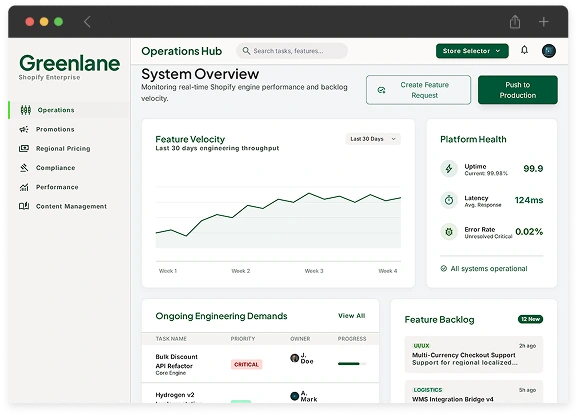The image size is (579, 416).
Task: Click Create Feature Request button
Action: click(418, 90)
